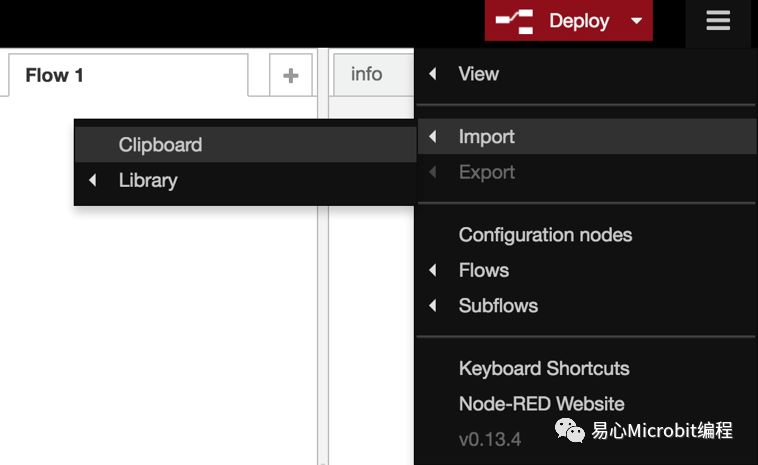The width and height of the screenshot is (758, 465).
Task: Expand the Import submenu arrow
Action: [x=433, y=137]
